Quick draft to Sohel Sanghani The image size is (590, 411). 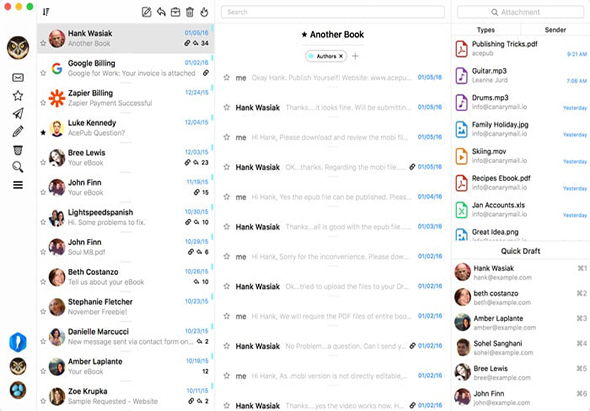point(521,347)
